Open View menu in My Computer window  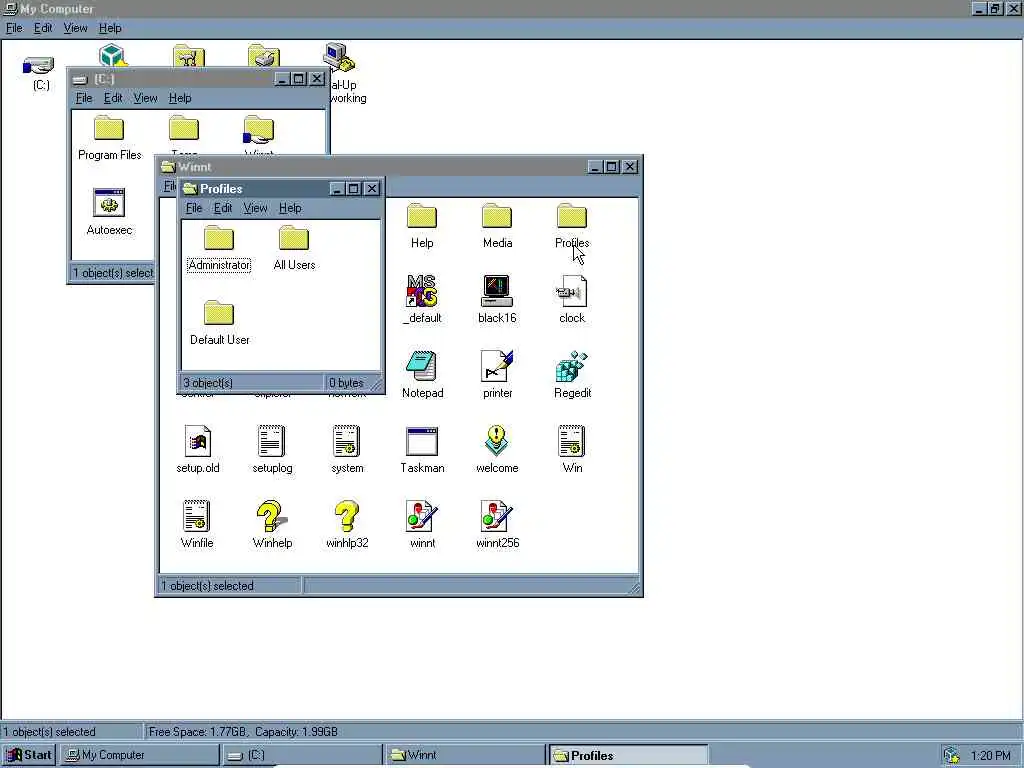point(75,28)
